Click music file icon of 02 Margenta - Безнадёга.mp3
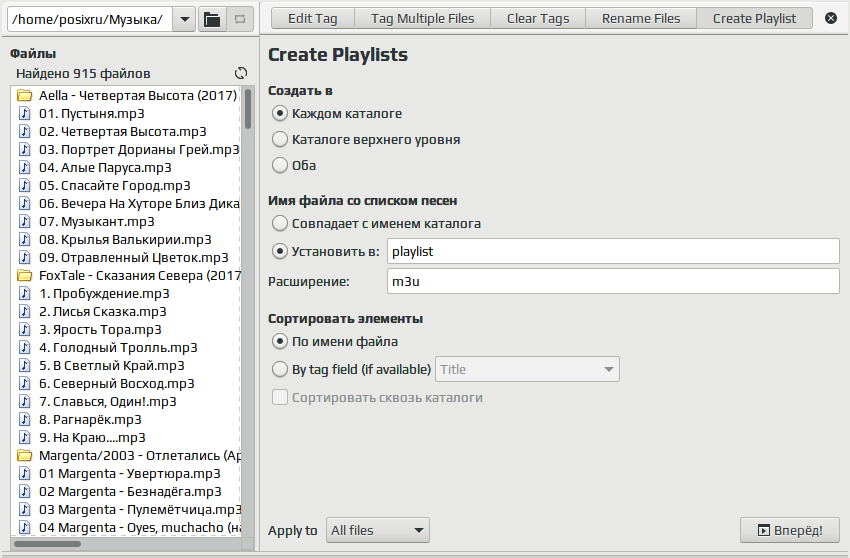The image size is (850, 558). [24, 491]
